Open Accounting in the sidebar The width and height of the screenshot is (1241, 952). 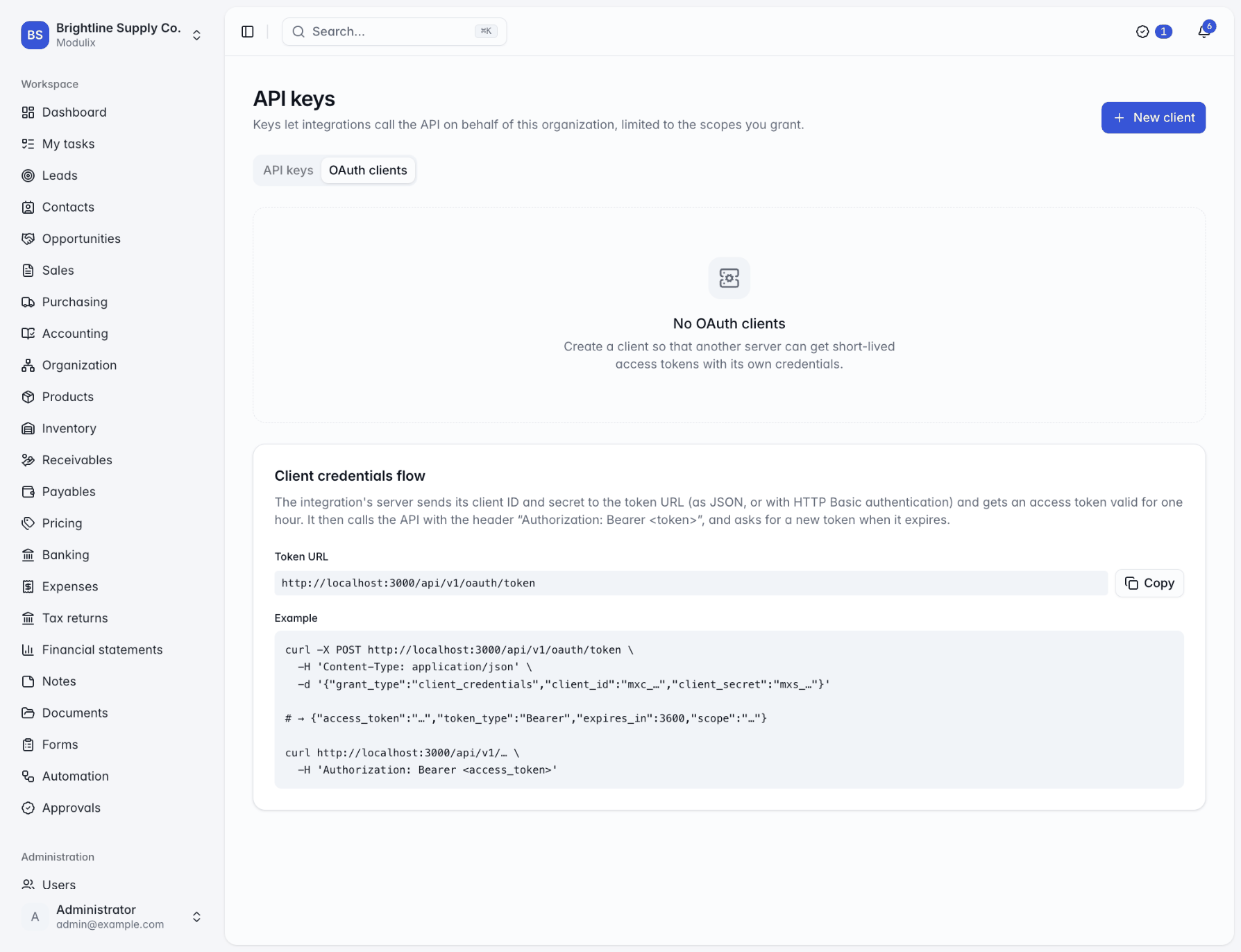tap(112, 333)
